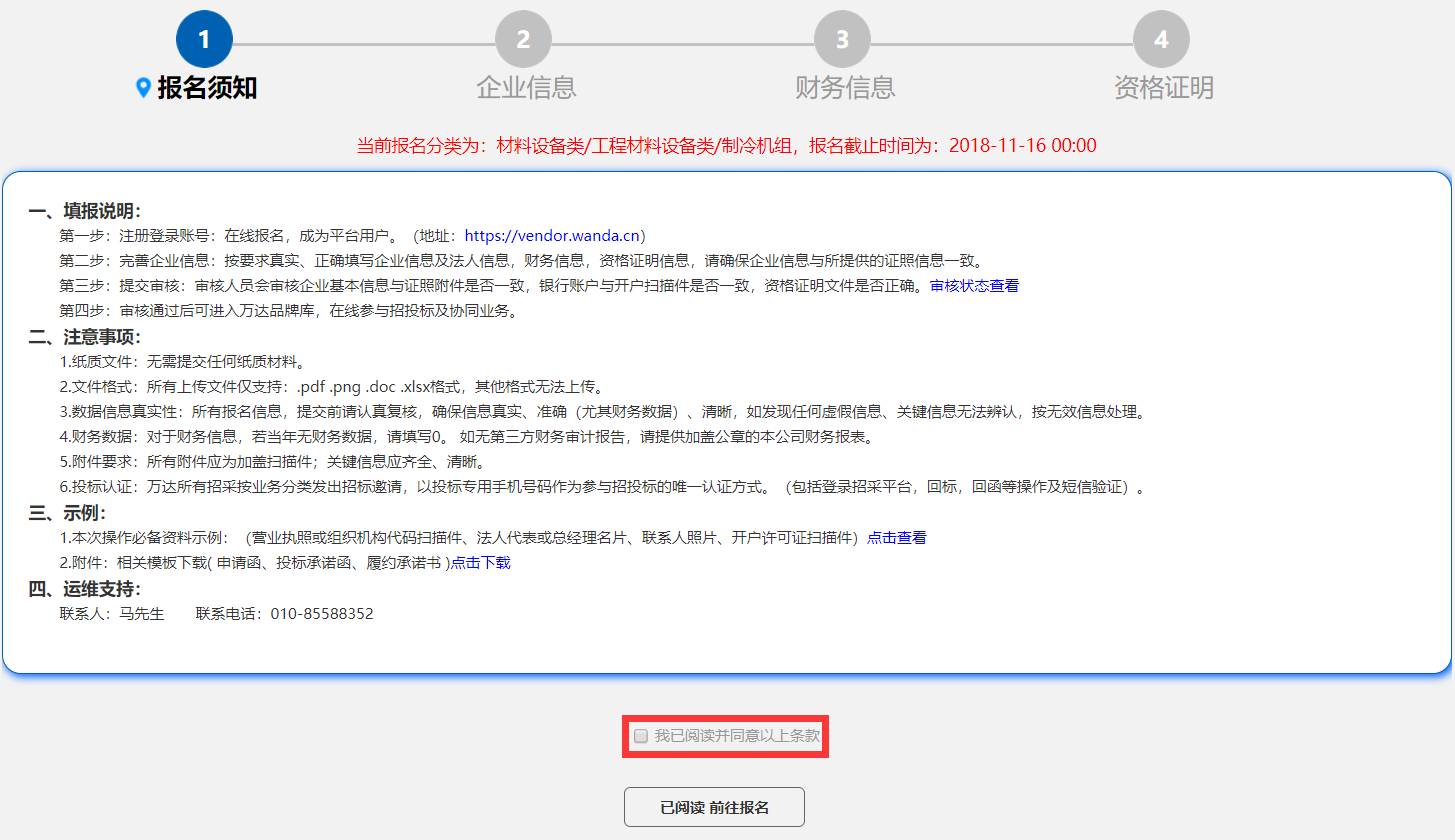Click the 5.附件要求 note line
The height and width of the screenshot is (840, 1455).
click(x=272, y=462)
